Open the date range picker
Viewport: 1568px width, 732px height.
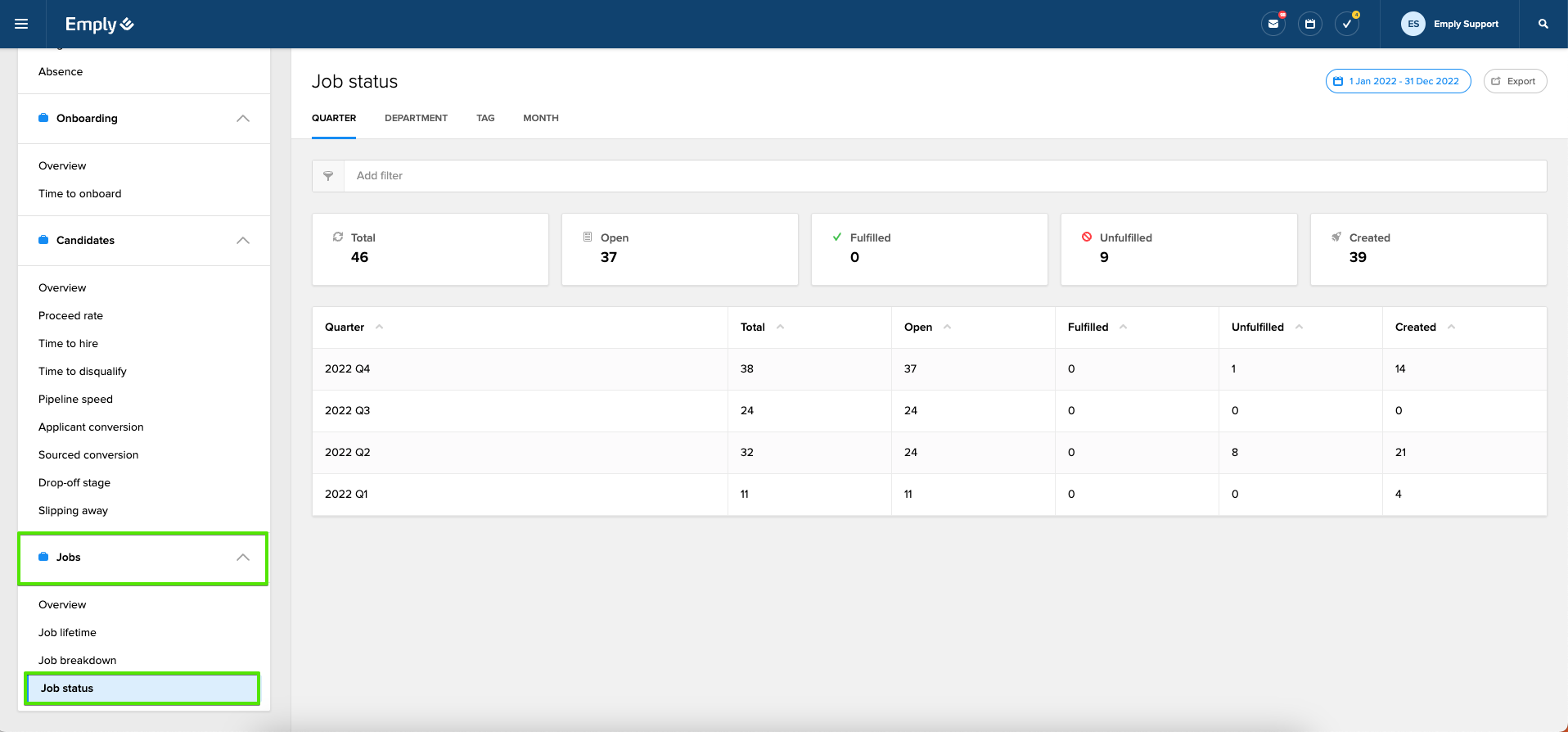click(x=1398, y=81)
